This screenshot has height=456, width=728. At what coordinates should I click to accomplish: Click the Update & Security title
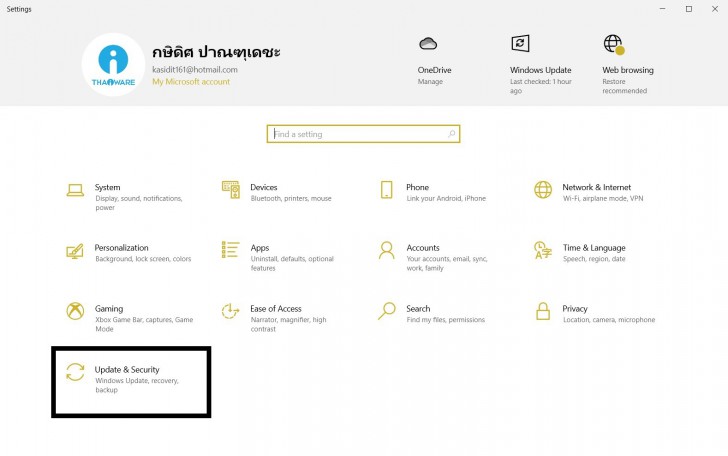pos(127,370)
